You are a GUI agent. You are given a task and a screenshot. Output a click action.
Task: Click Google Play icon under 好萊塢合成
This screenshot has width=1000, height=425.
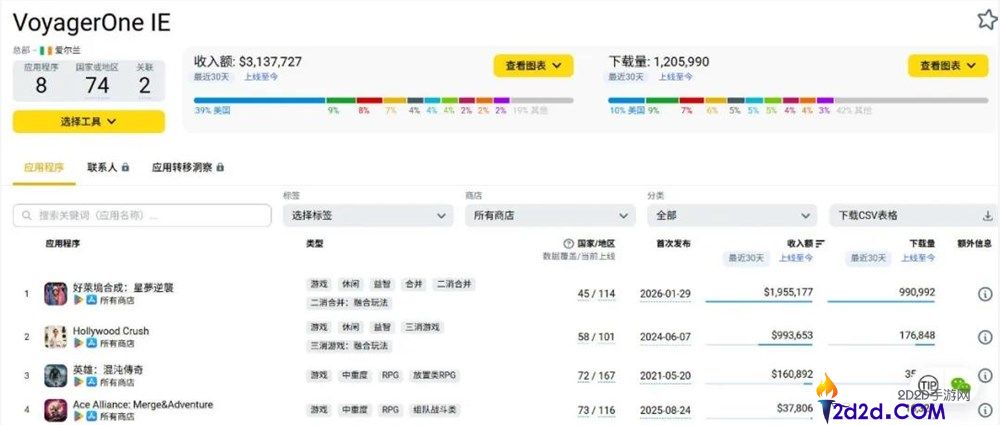coord(78,299)
